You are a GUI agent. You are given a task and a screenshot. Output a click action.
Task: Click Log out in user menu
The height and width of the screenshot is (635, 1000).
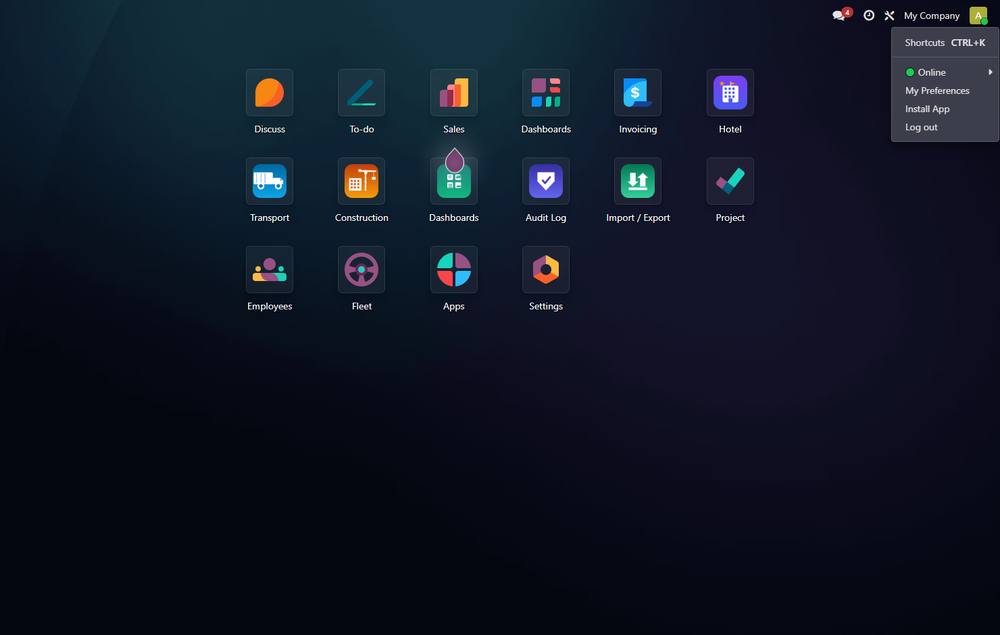tap(945, 127)
